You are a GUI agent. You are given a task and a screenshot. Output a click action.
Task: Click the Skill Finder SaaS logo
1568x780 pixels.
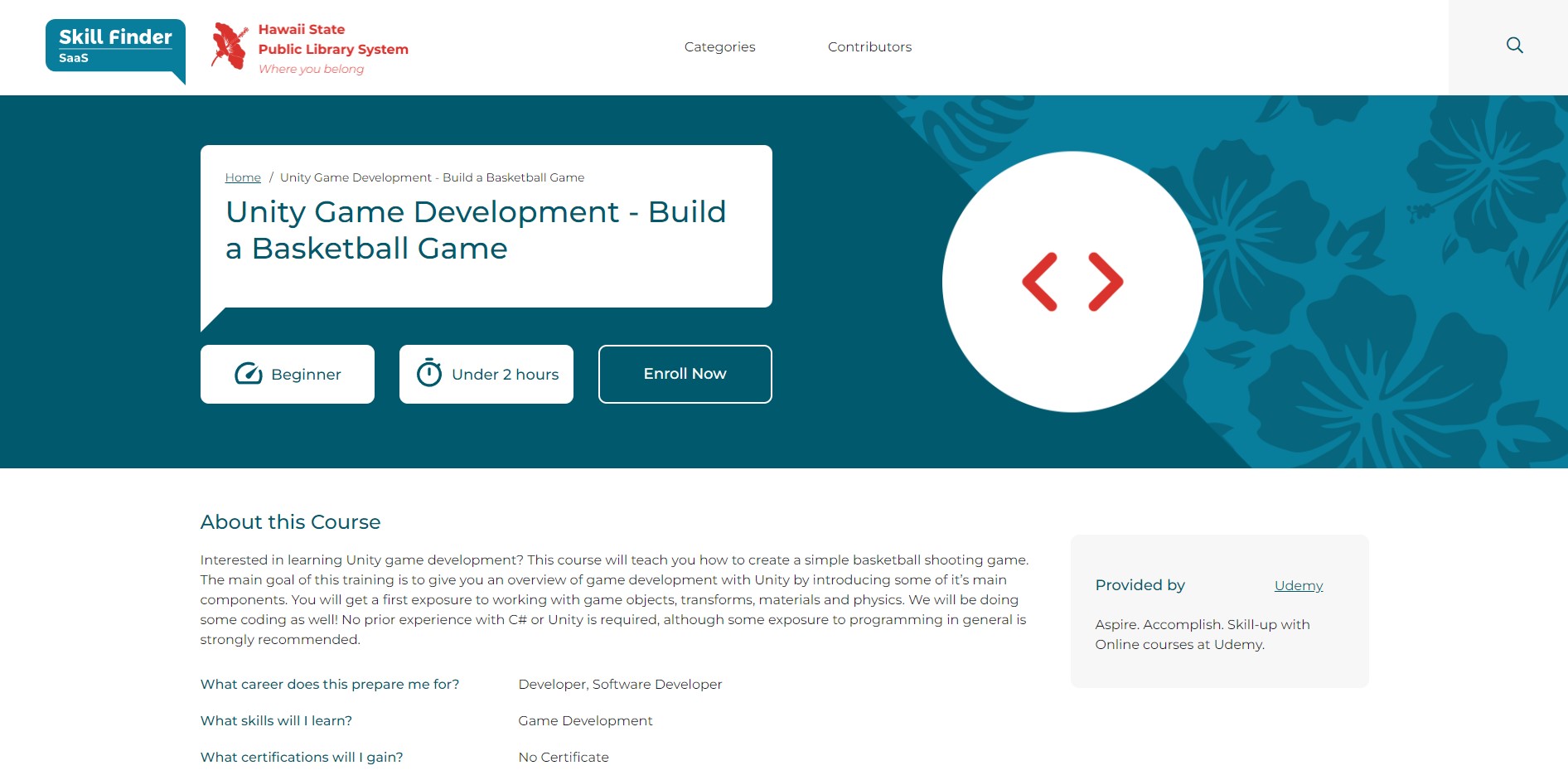tap(115, 47)
